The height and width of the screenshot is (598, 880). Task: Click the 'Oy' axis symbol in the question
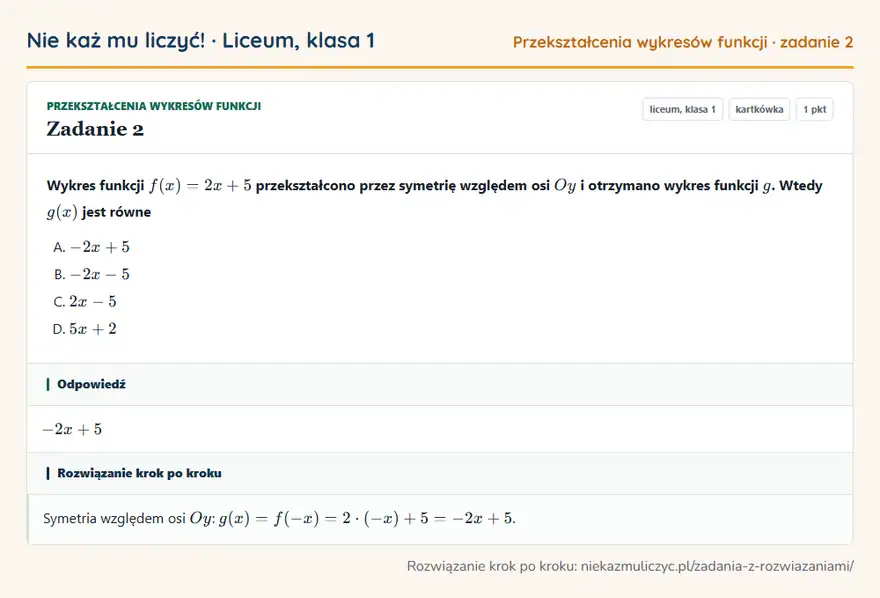tap(565, 186)
